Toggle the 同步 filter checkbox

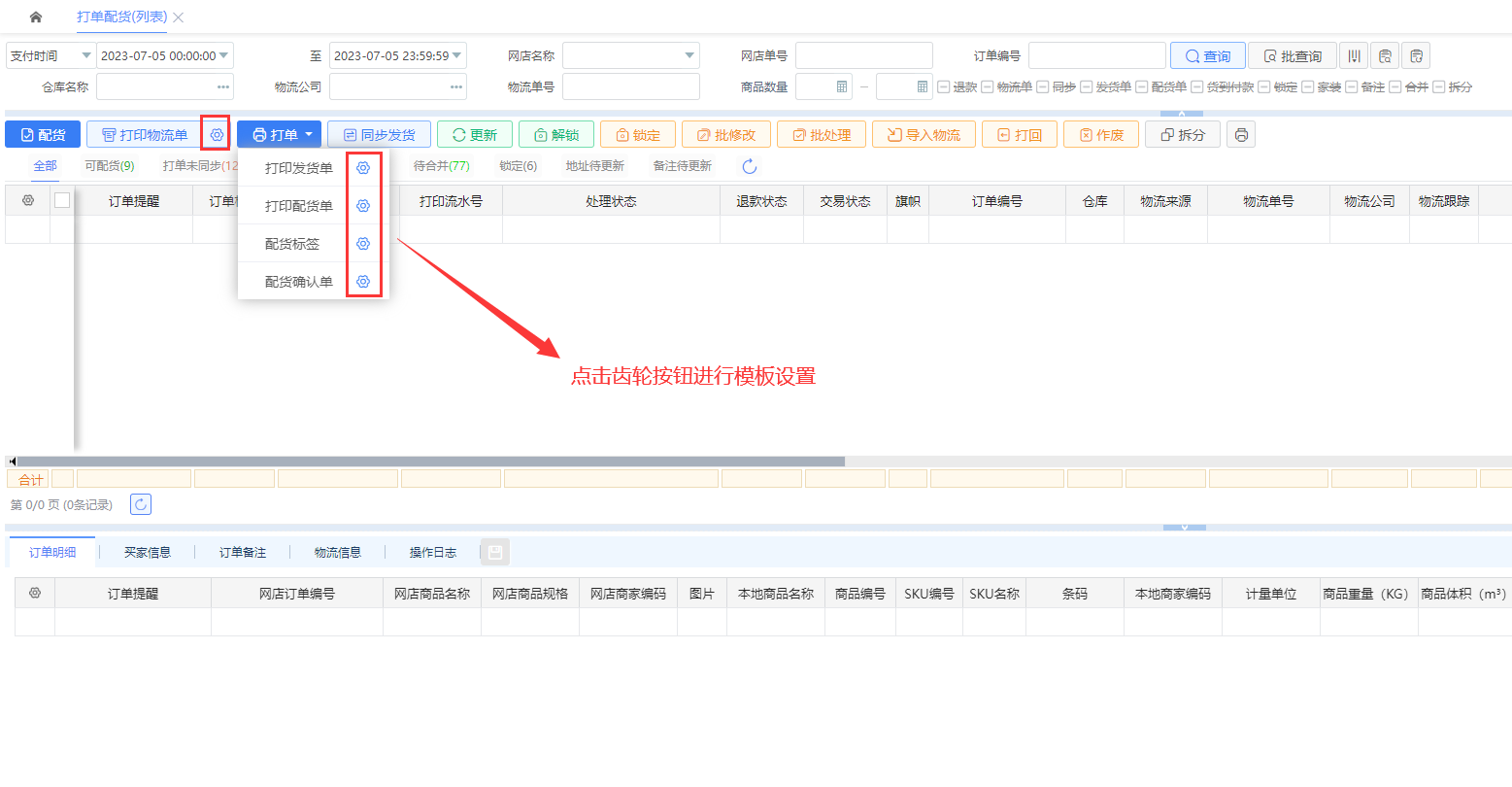1042,86
